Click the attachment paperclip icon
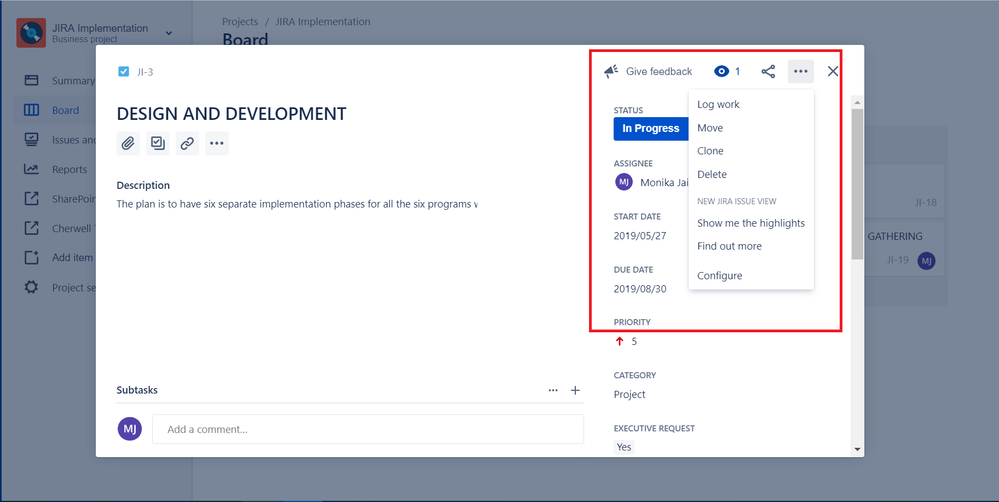This screenshot has width=999, height=502. pyautogui.click(x=128, y=143)
